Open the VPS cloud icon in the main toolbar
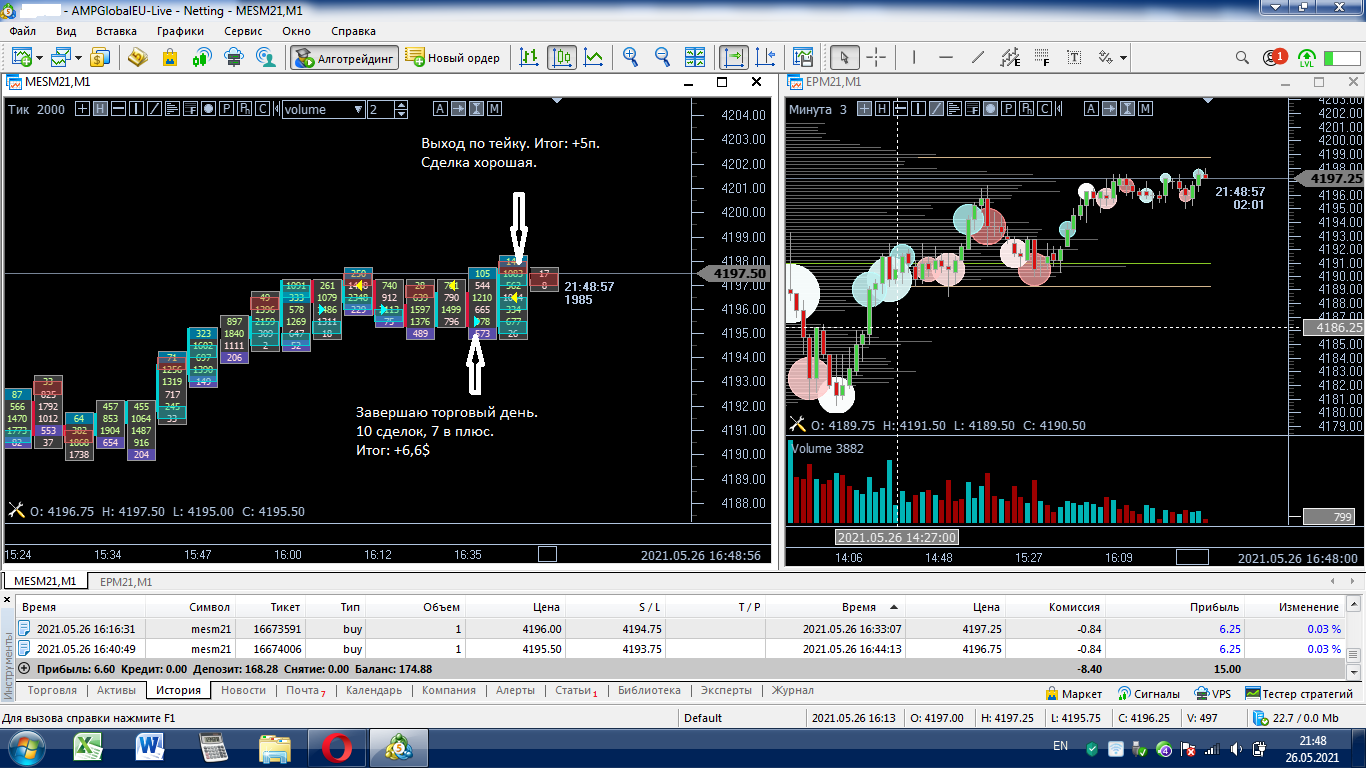The image size is (1366, 768). (x=234, y=57)
